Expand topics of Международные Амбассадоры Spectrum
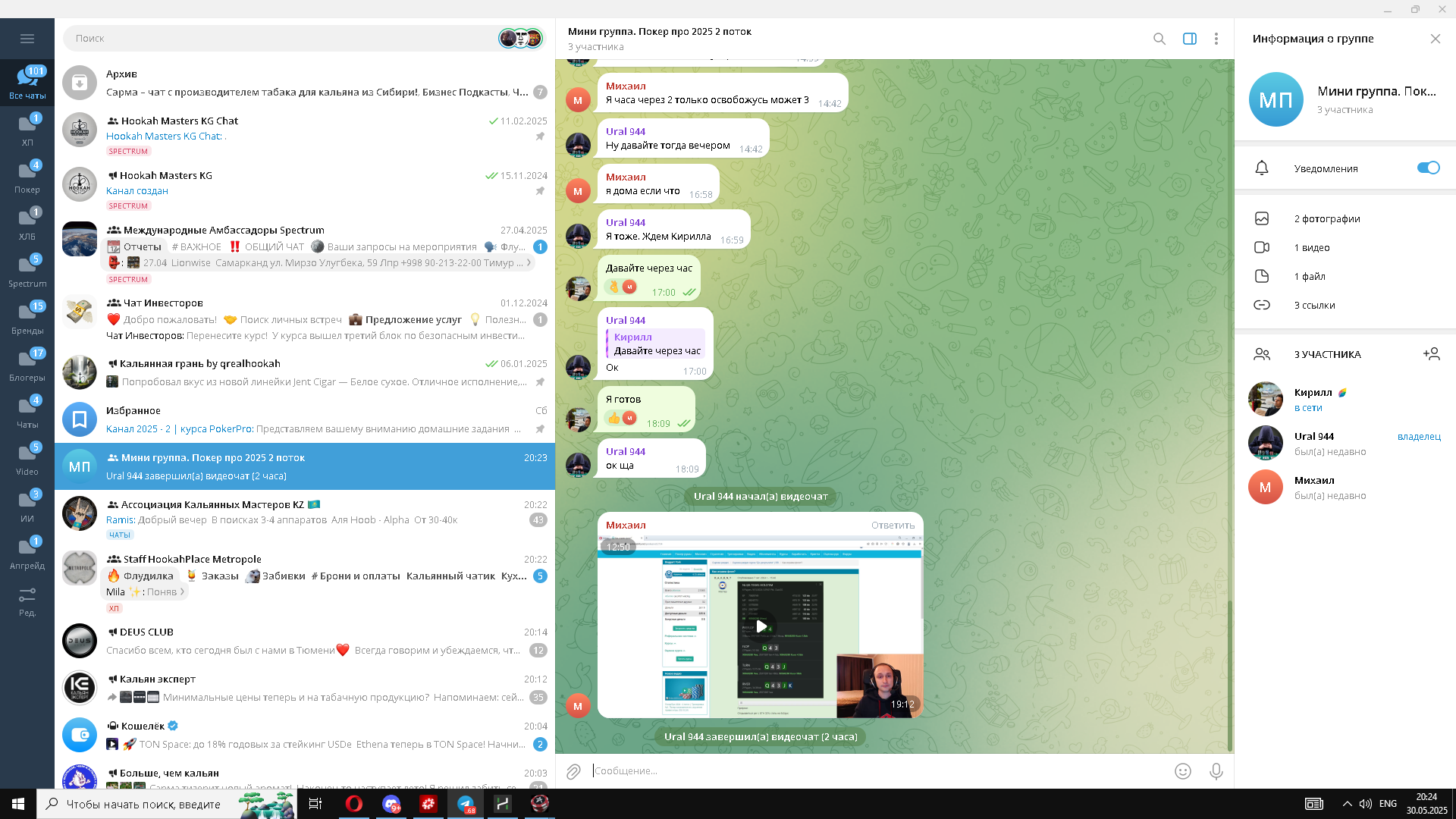 pyautogui.click(x=529, y=262)
